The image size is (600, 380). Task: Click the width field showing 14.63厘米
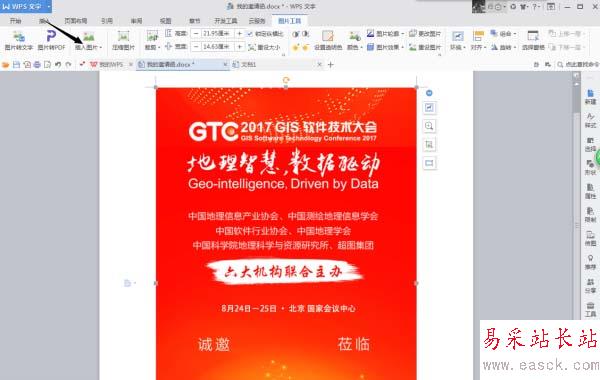[x=217, y=47]
